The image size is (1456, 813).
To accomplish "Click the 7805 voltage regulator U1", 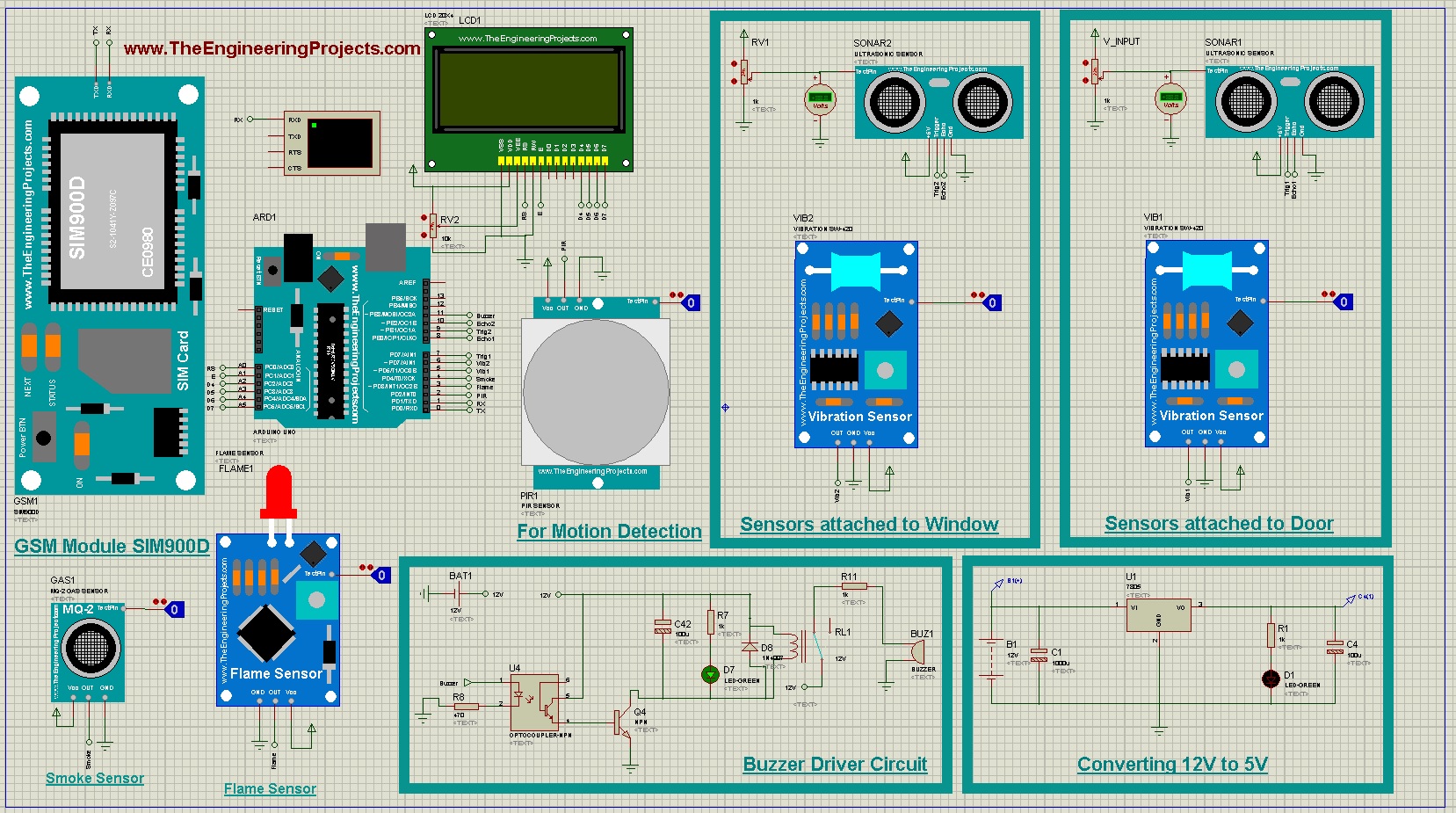I will tap(1160, 615).
